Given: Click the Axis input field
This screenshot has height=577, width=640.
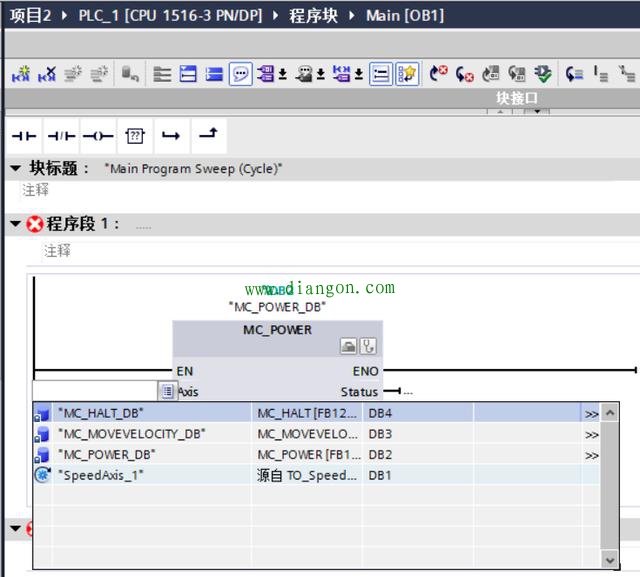Looking at the screenshot, I should pos(95,391).
